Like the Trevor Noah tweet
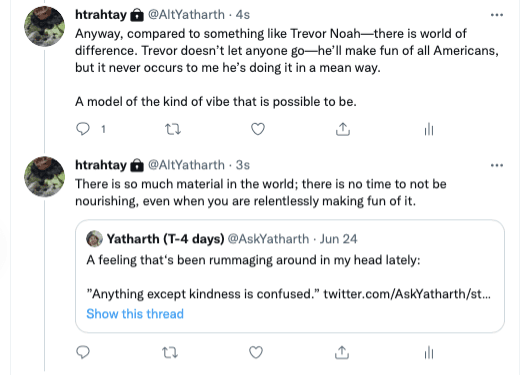The height and width of the screenshot is (375, 525). (x=258, y=129)
